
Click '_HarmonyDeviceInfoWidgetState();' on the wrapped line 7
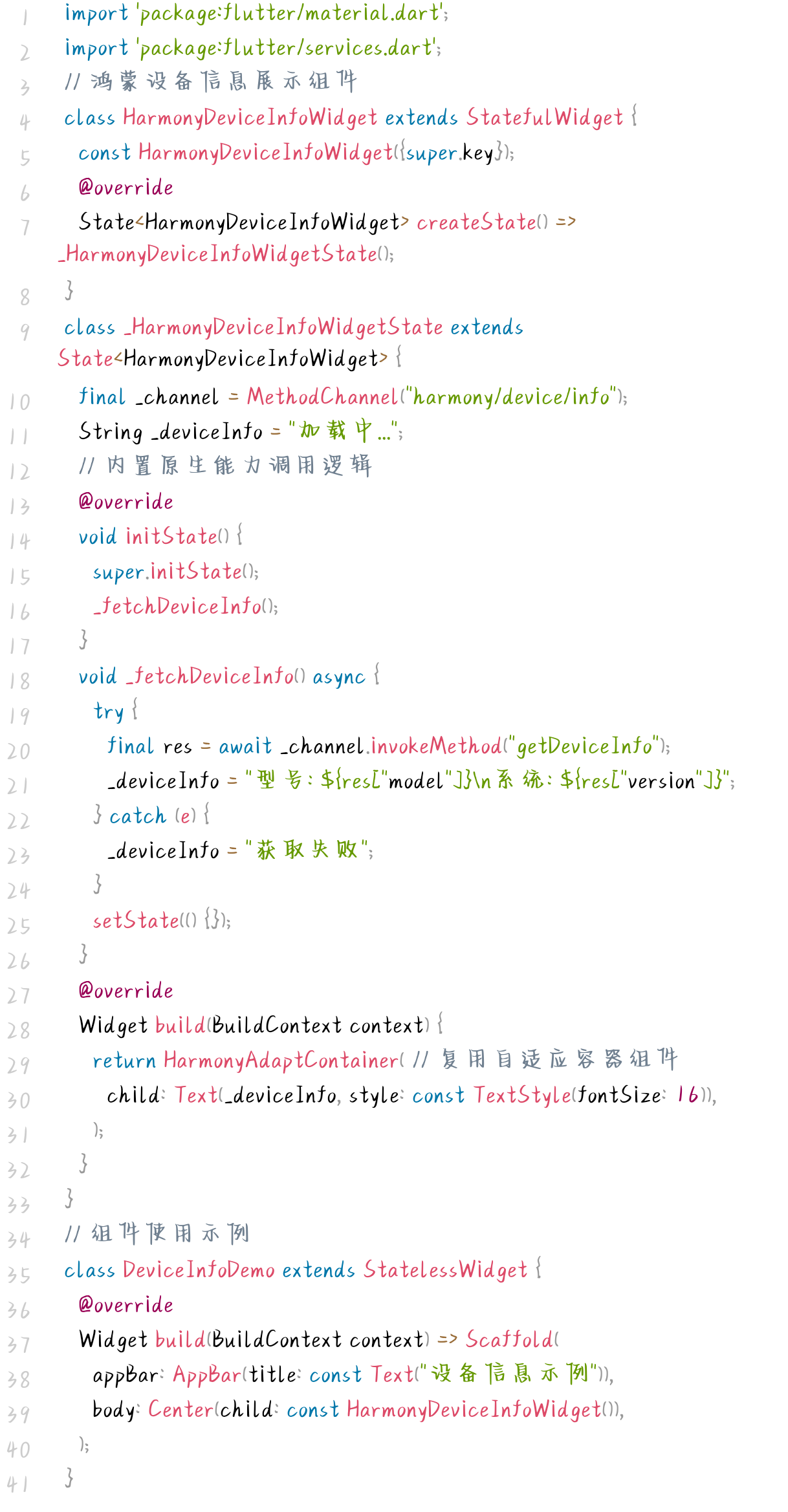pyautogui.click(x=226, y=254)
